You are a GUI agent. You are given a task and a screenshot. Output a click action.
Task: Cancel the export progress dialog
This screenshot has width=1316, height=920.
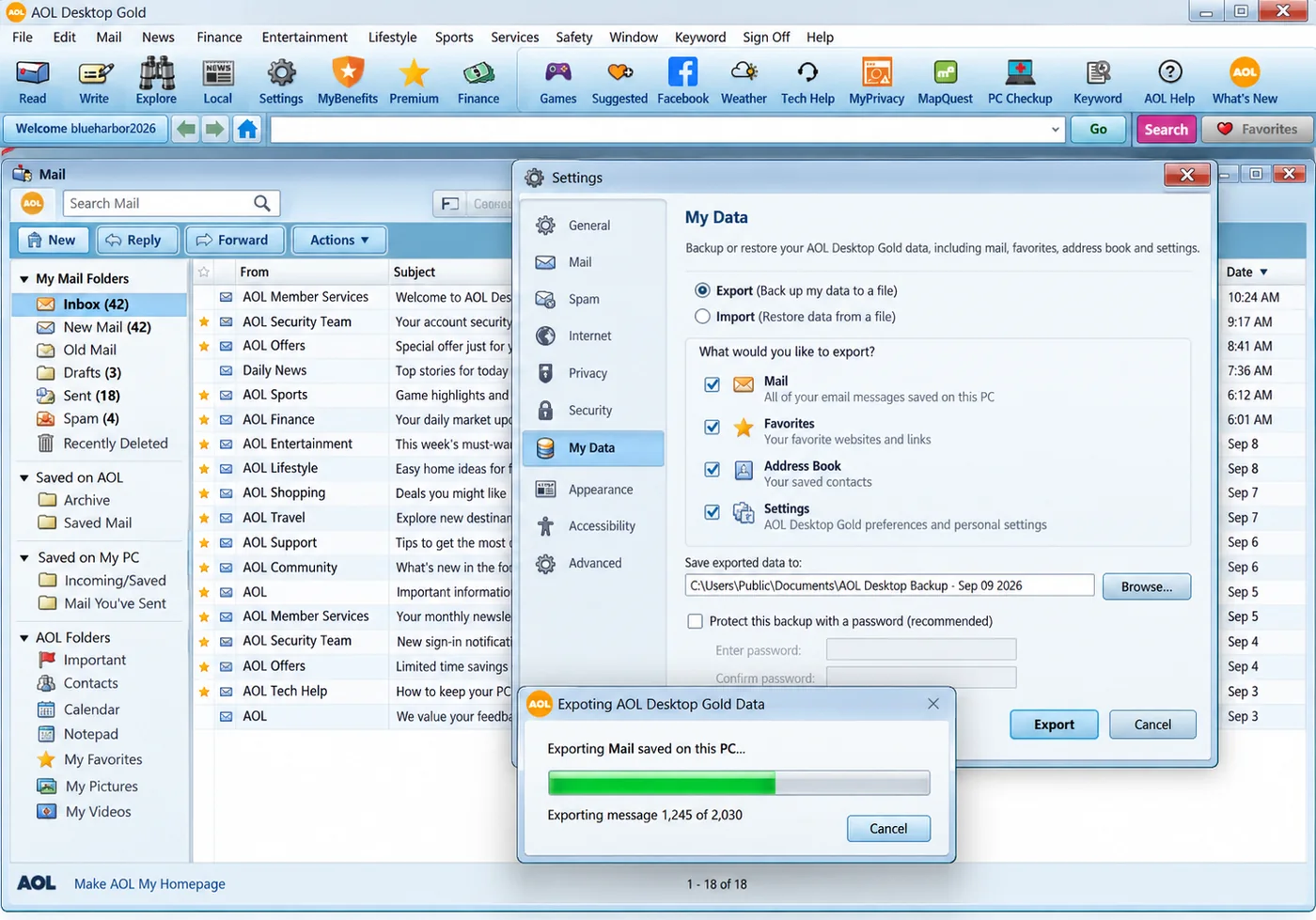click(x=888, y=828)
